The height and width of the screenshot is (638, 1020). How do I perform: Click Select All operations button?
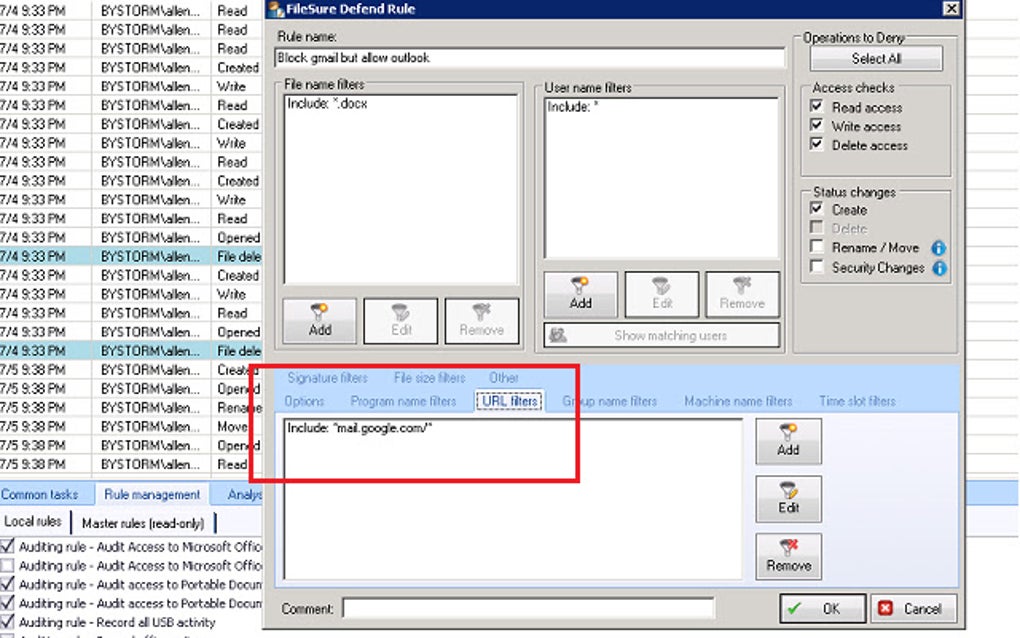click(876, 59)
